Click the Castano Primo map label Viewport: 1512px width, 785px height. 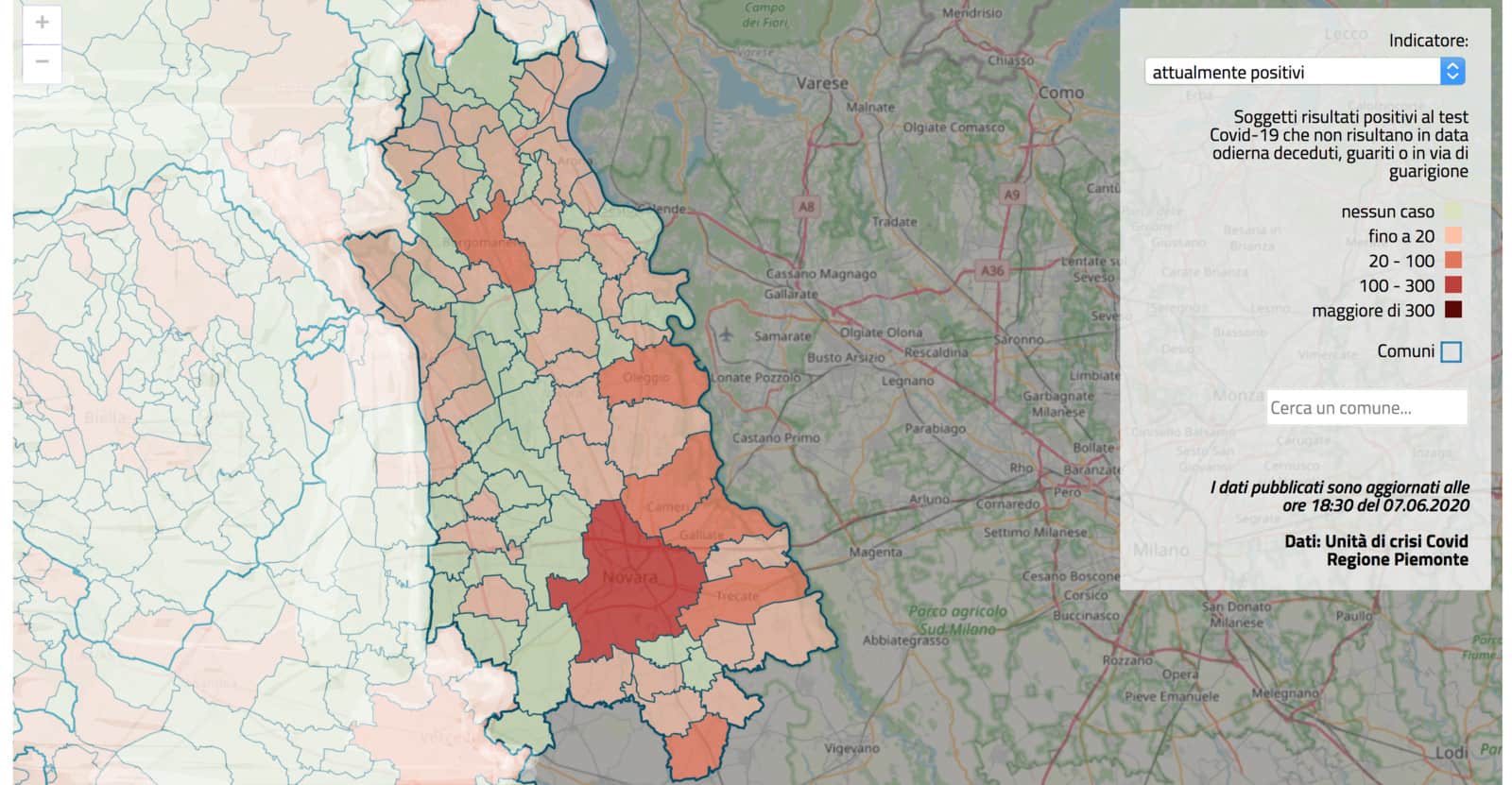tap(776, 437)
